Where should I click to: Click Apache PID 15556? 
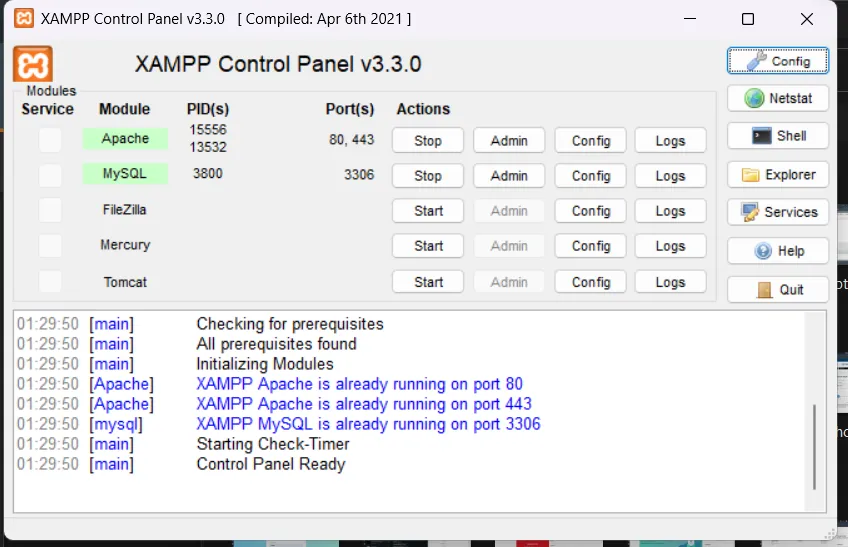coord(208,130)
